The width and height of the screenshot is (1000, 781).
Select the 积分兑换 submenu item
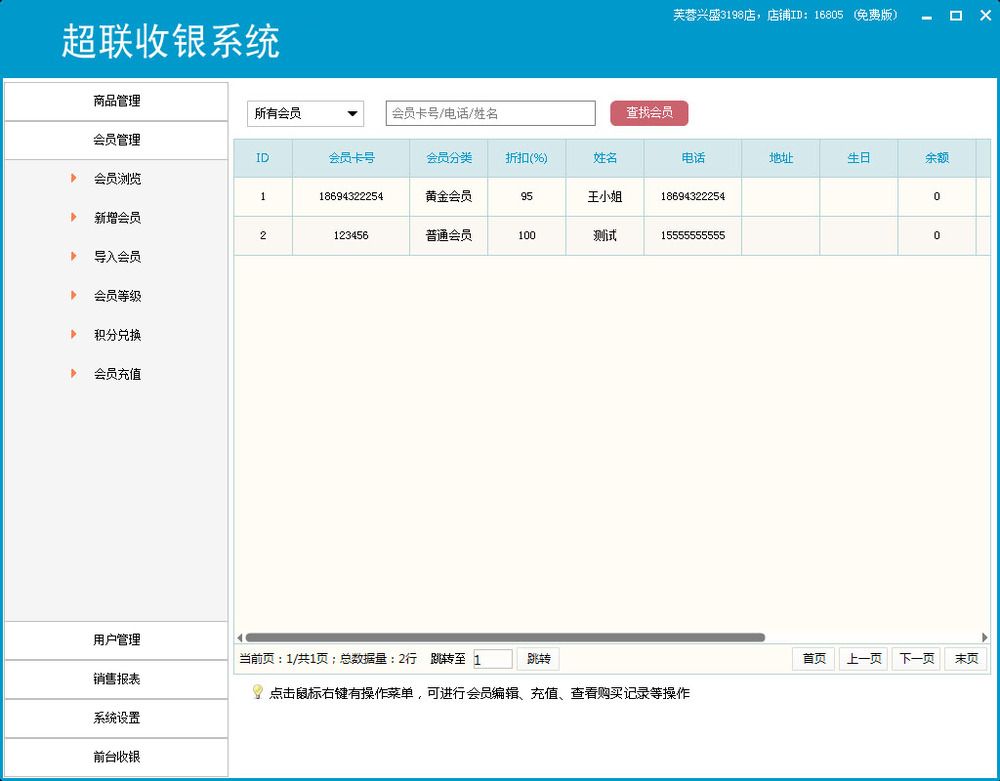click(x=117, y=335)
